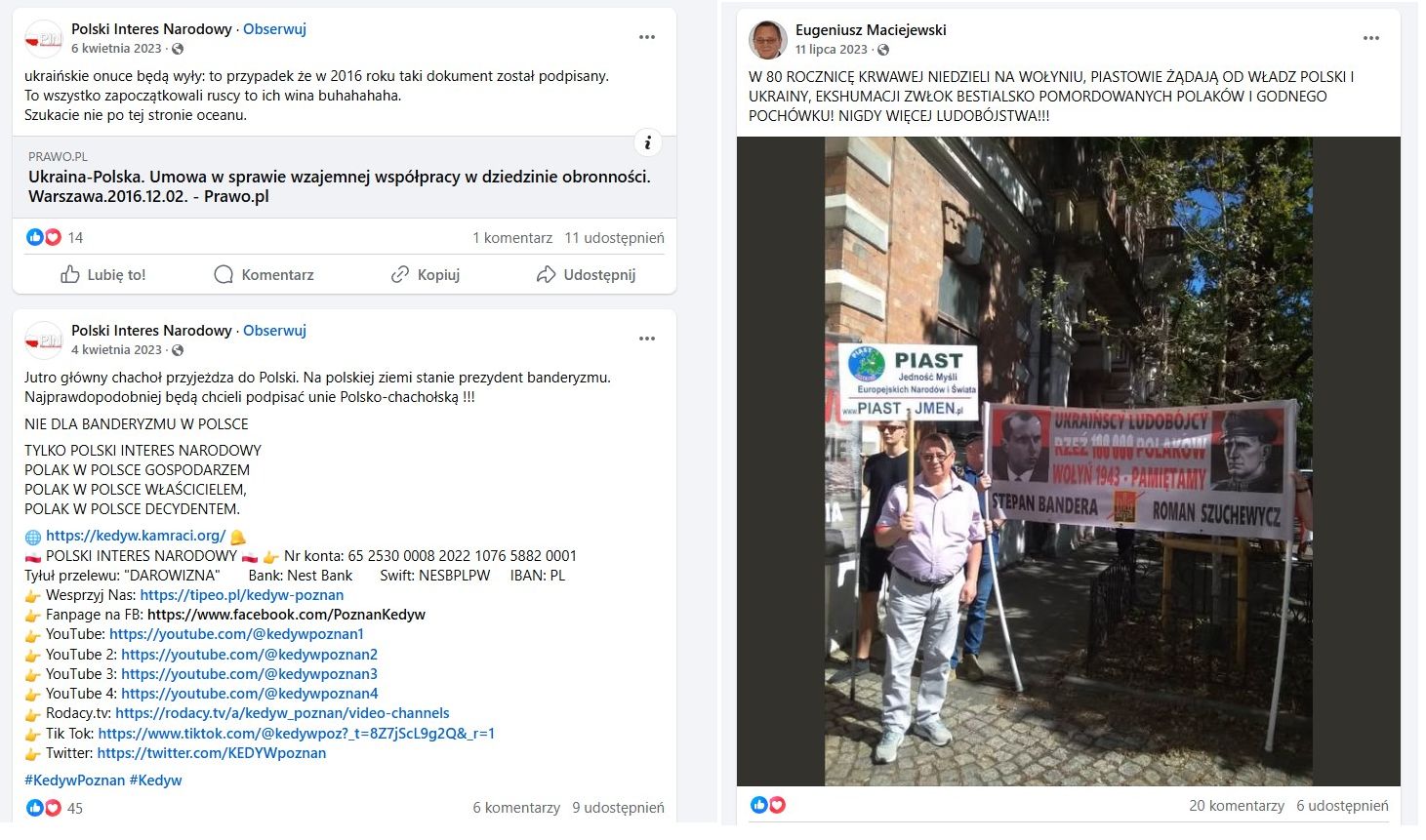
Task: Open the kedyw.kamraci.org link
Action: point(136,536)
